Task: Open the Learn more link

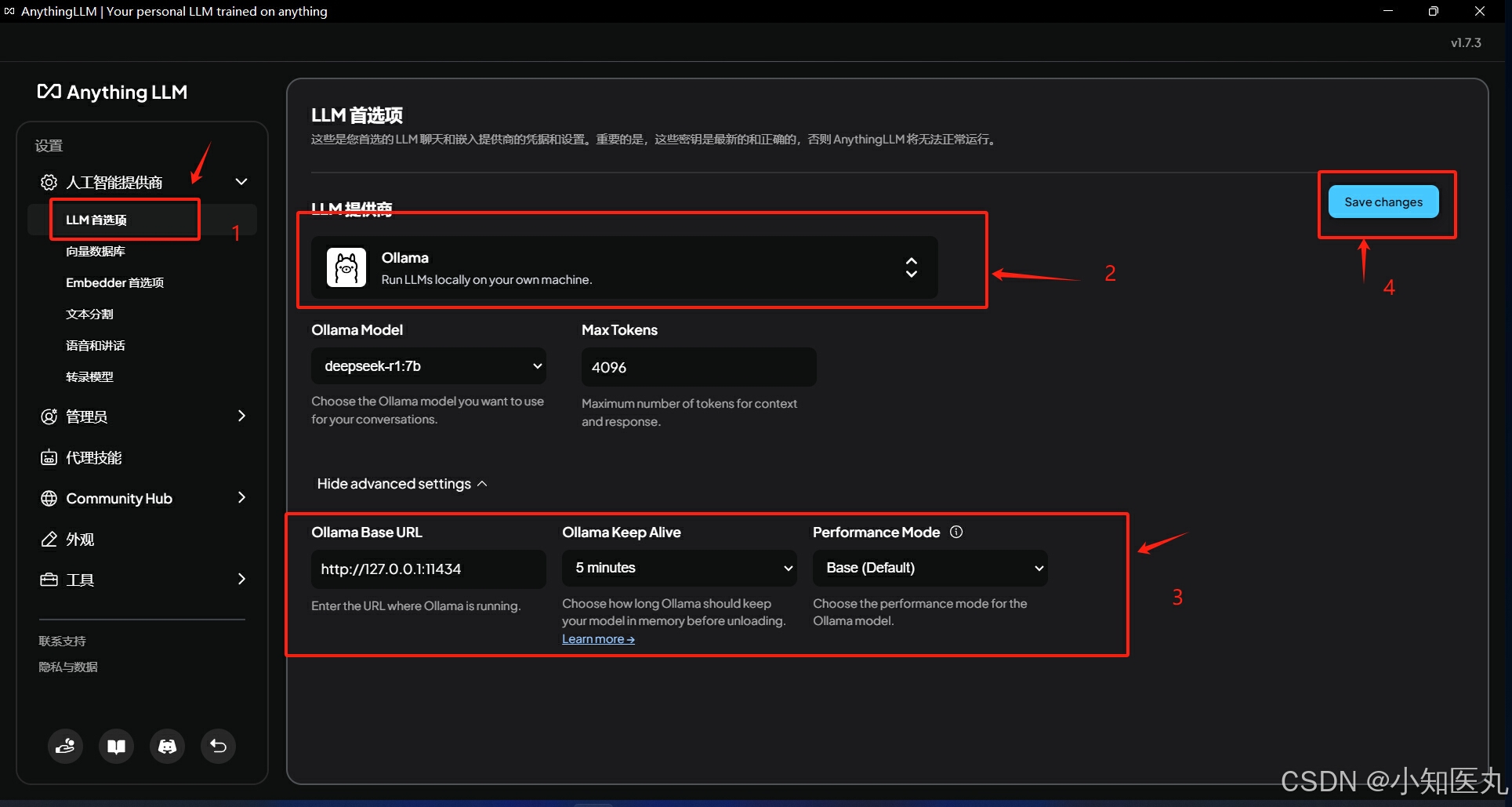Action: 597,638
